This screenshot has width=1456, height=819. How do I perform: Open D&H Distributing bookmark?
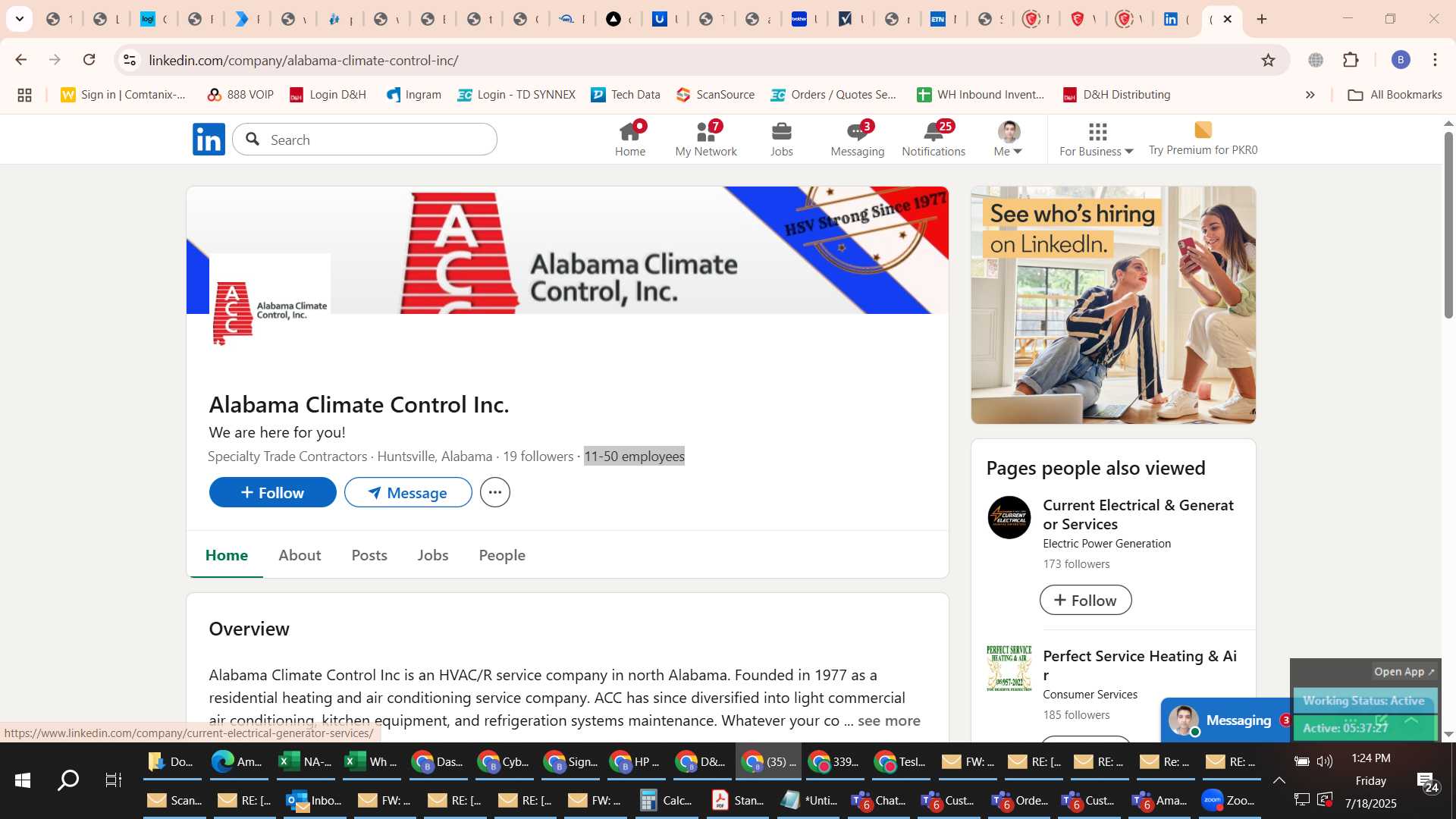coord(1116,95)
